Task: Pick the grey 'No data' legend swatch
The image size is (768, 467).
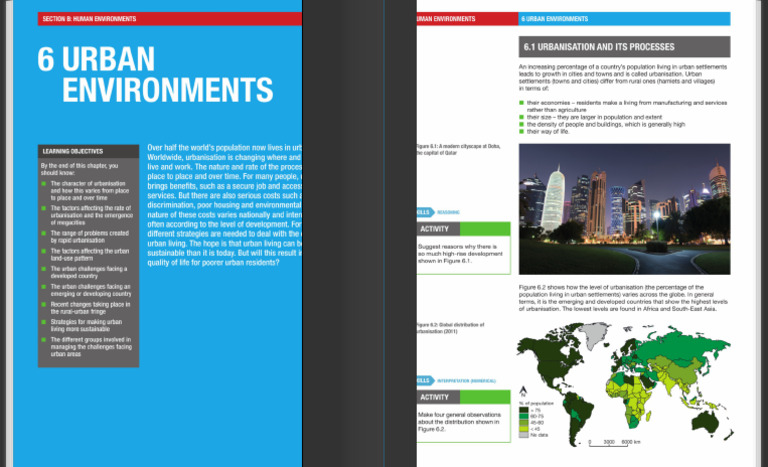Action: click(x=524, y=435)
